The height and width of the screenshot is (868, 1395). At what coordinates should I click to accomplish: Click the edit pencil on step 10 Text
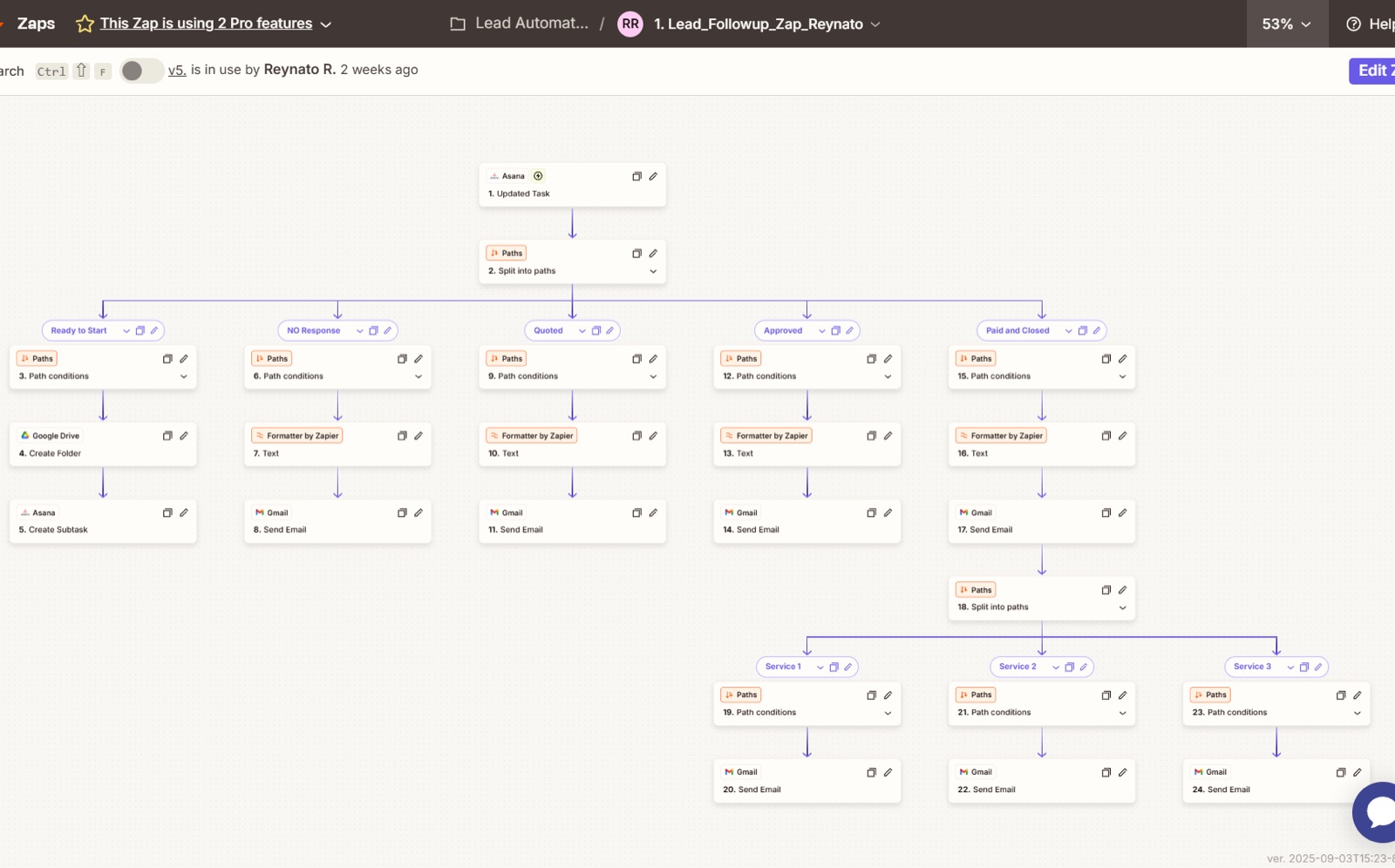tap(653, 436)
